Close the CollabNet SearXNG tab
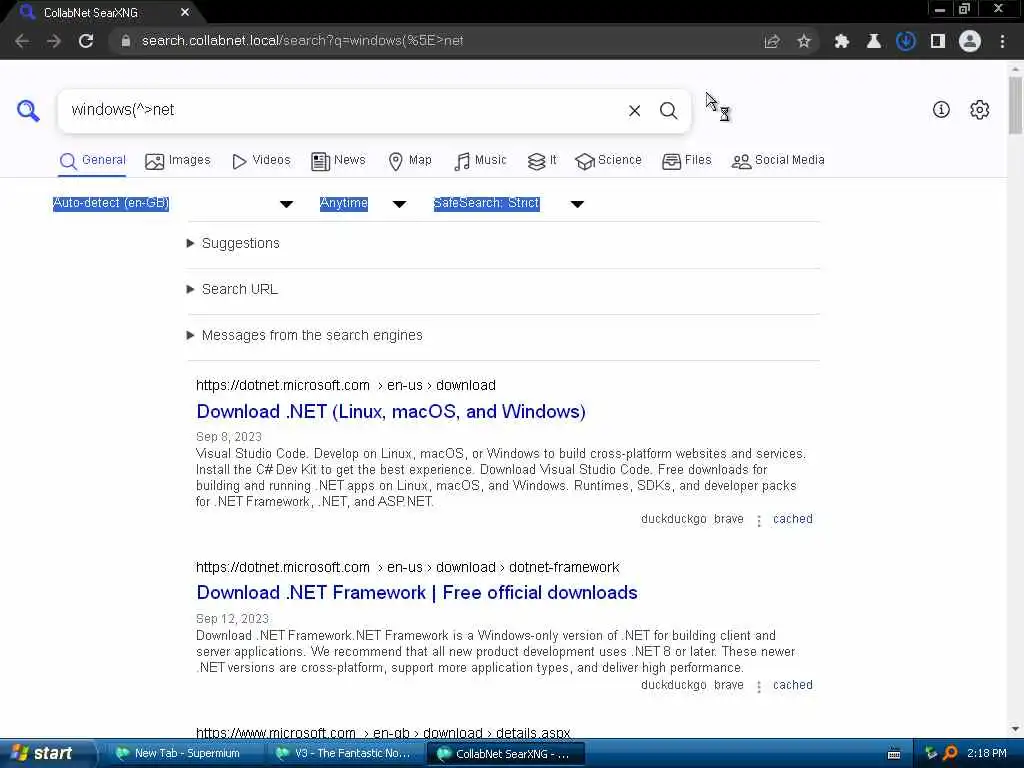This screenshot has height=768, width=1024. pyautogui.click(x=185, y=12)
